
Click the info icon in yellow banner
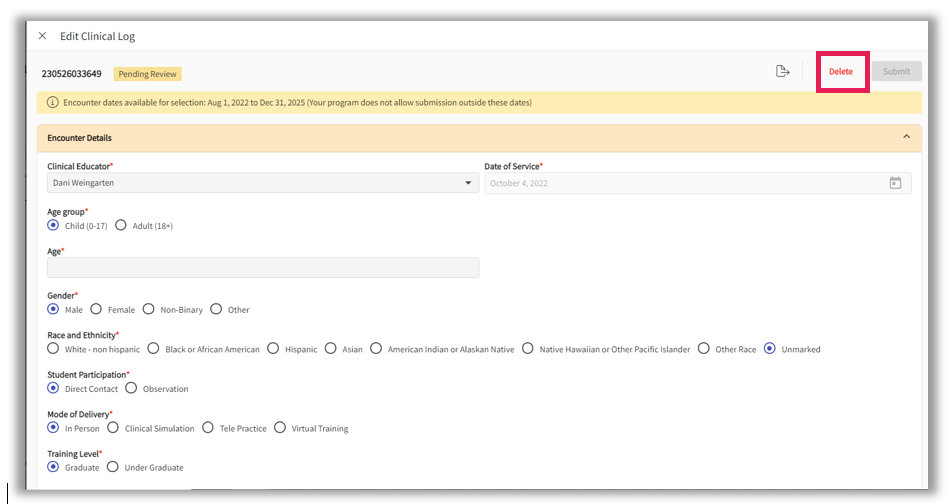pos(52,102)
